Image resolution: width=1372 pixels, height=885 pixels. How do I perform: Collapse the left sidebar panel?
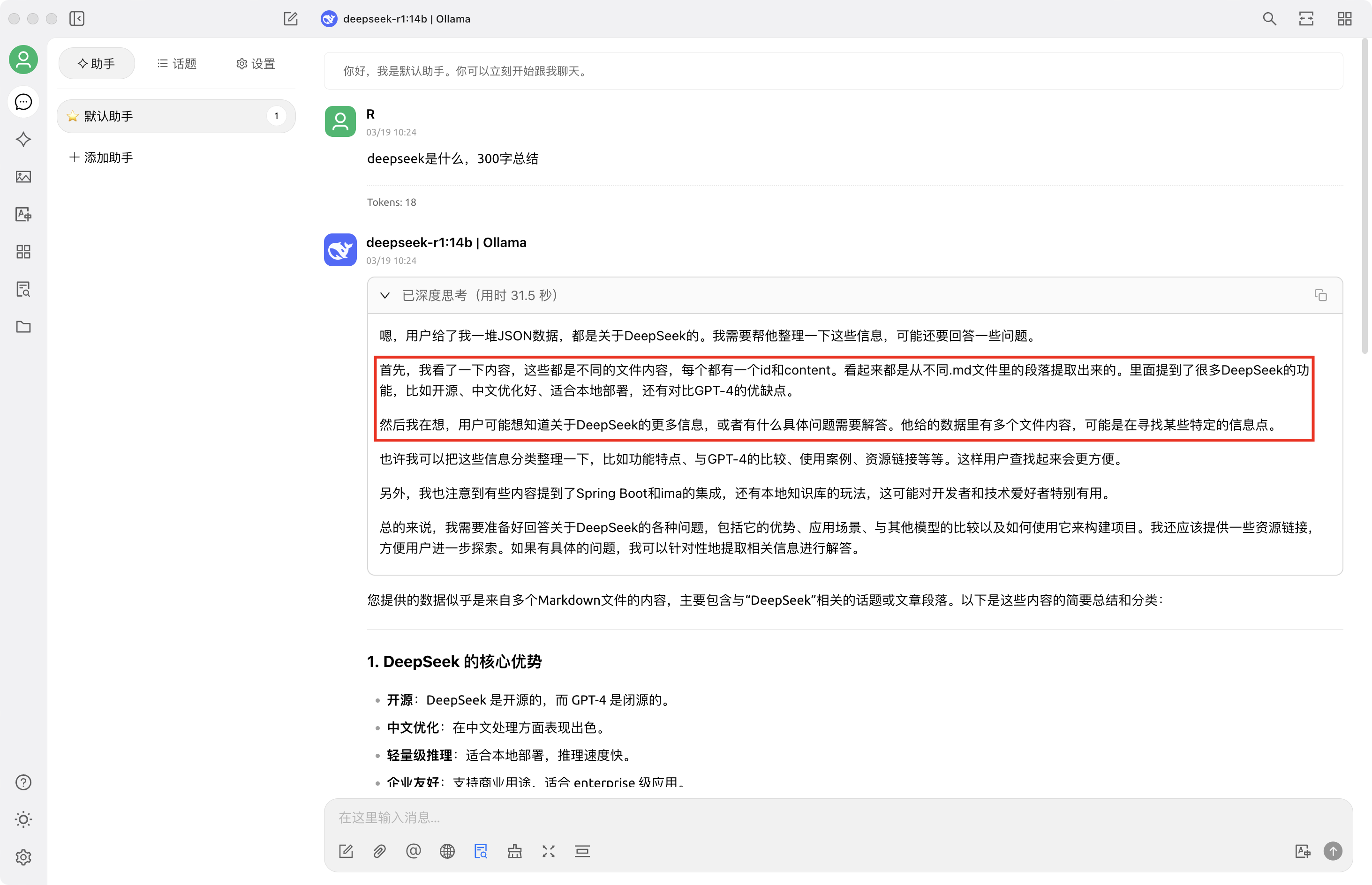pos(76,18)
